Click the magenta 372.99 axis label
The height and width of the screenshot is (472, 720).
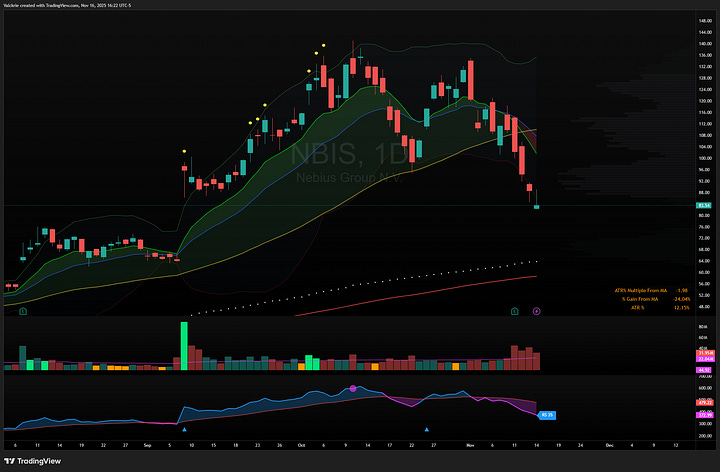point(705,415)
